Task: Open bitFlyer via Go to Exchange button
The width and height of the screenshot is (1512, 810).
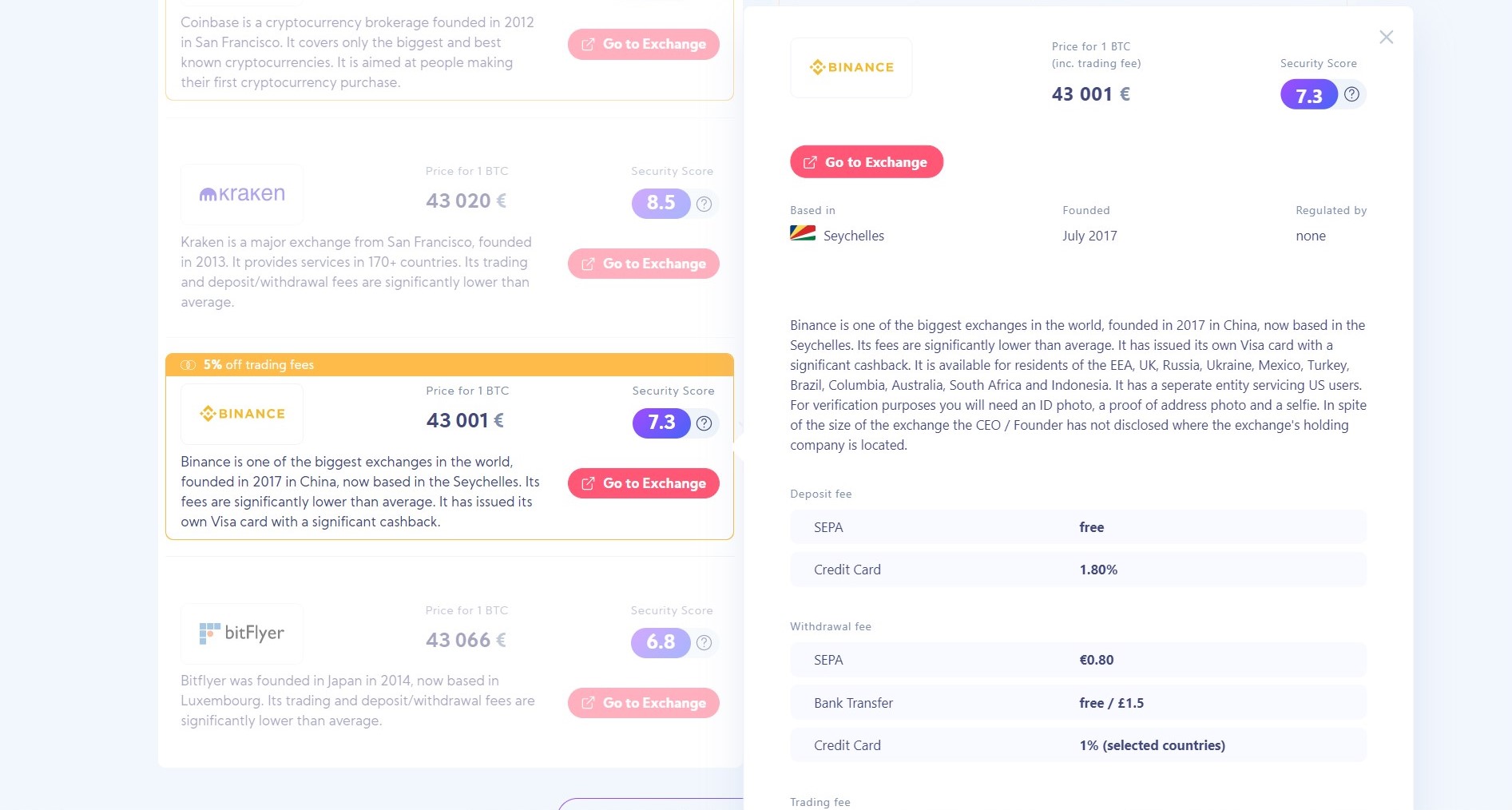Action: [x=643, y=703]
